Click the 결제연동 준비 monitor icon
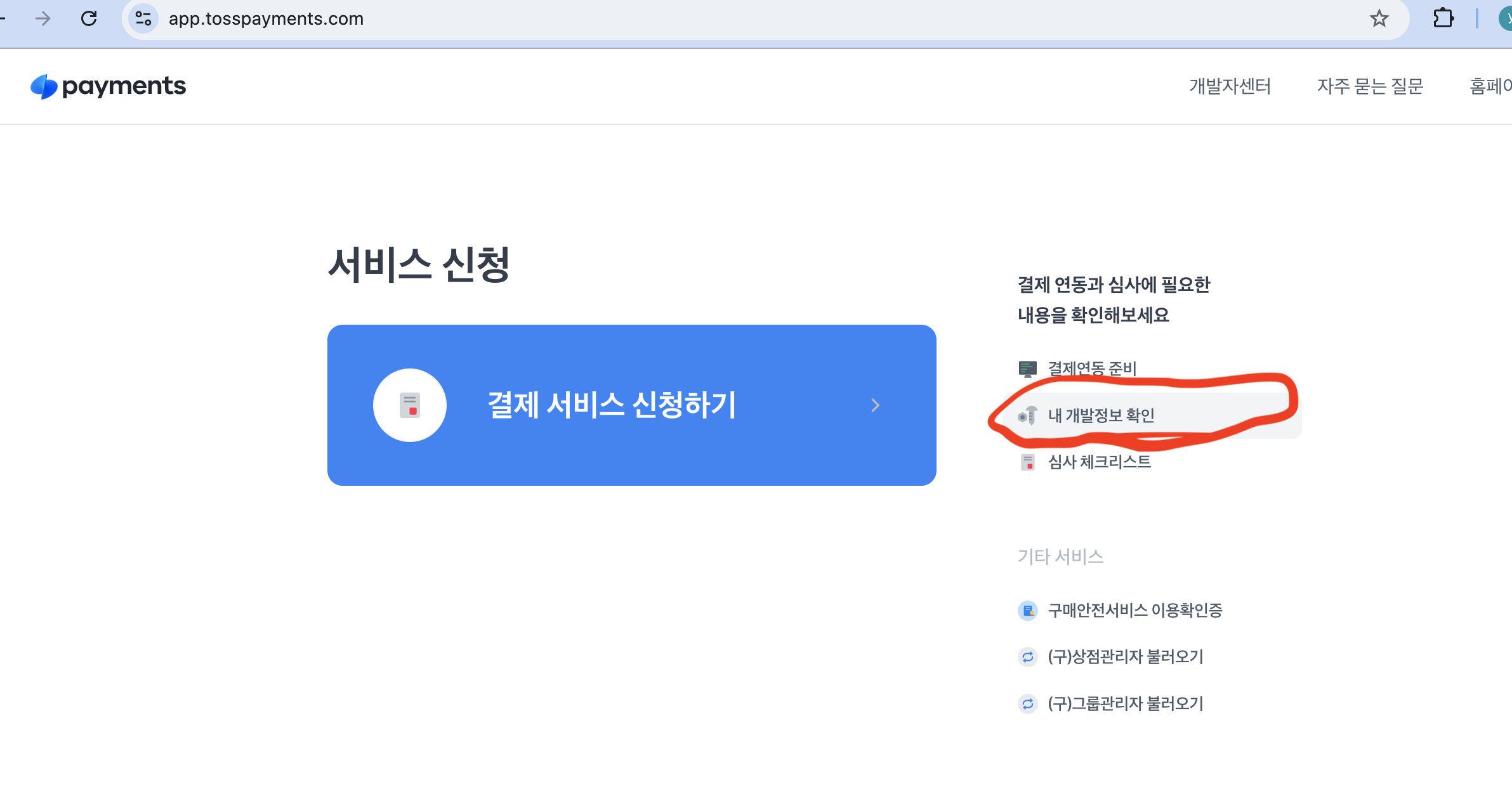Image resolution: width=1512 pixels, height=794 pixels. point(1027,368)
